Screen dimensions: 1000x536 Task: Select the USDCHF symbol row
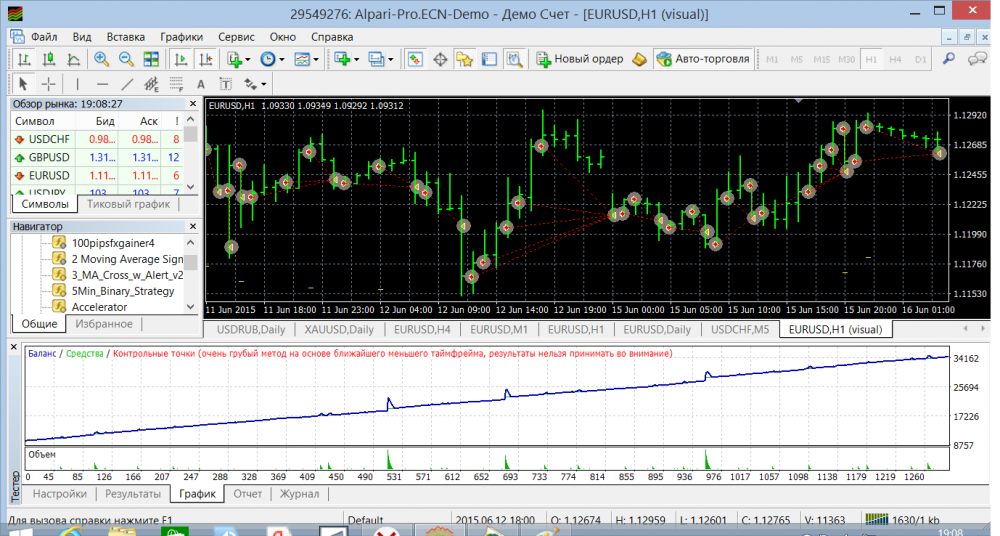coord(97,139)
